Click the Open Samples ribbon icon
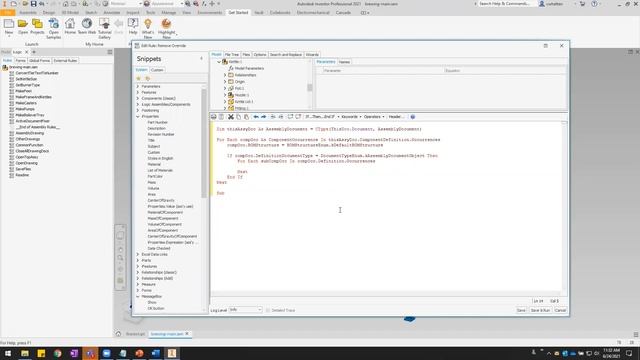The width and height of the screenshot is (640, 360). click(x=53, y=24)
